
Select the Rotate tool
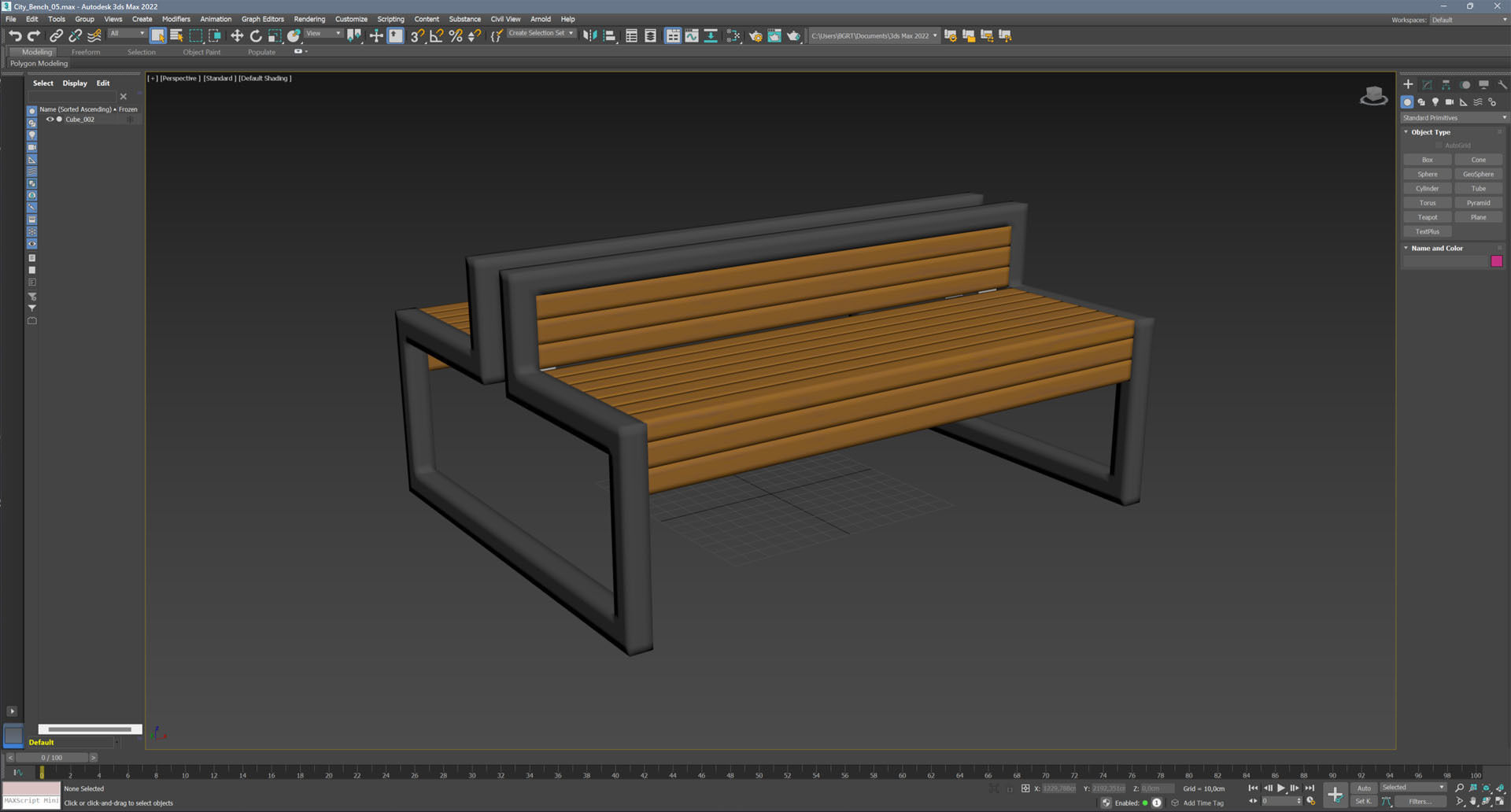[256, 35]
